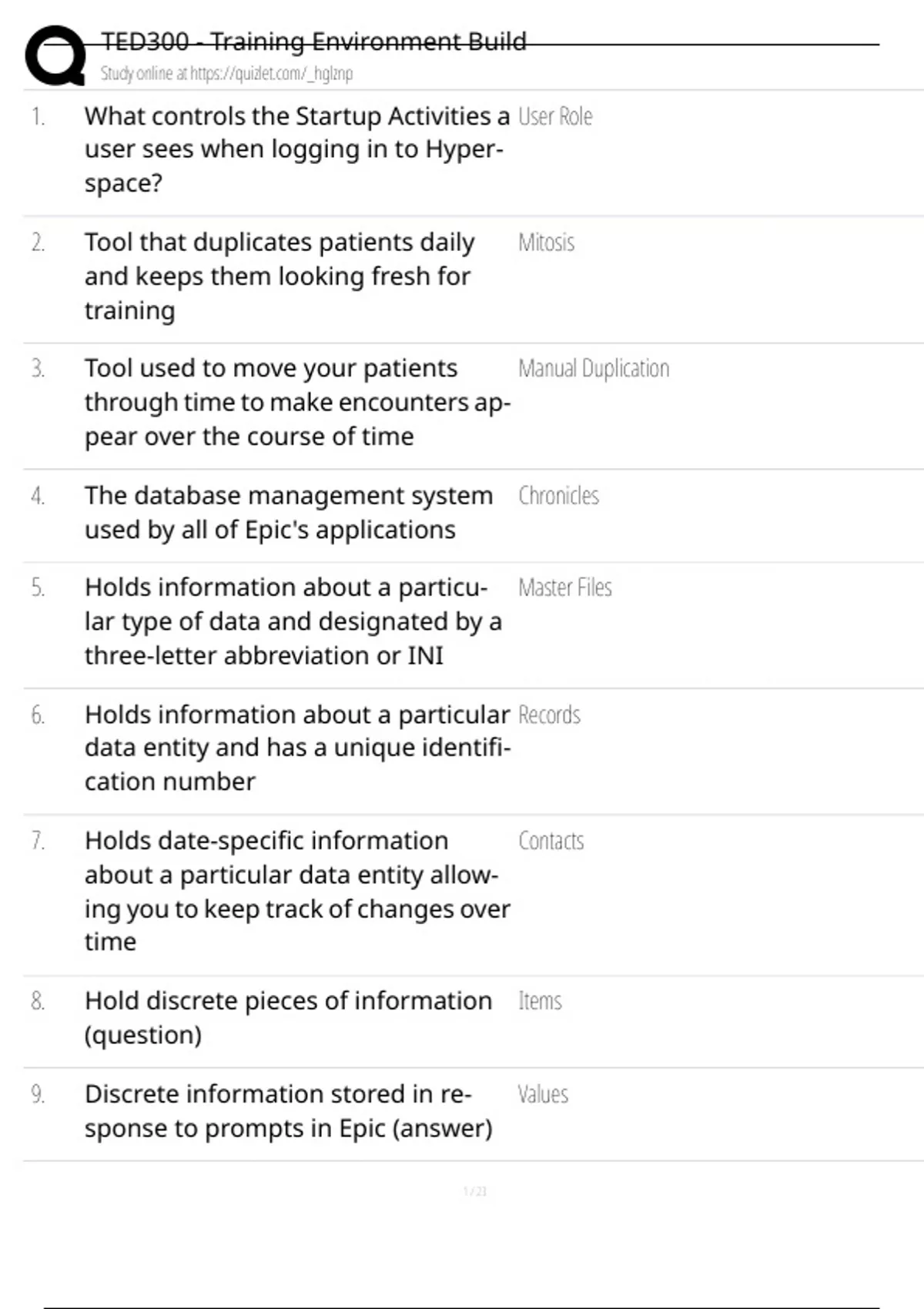
Task: Select the 'Values' answer term
Action: [x=543, y=1095]
